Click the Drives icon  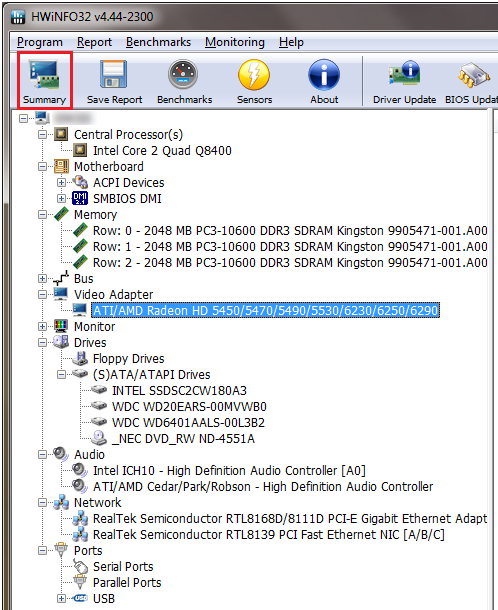[61, 342]
